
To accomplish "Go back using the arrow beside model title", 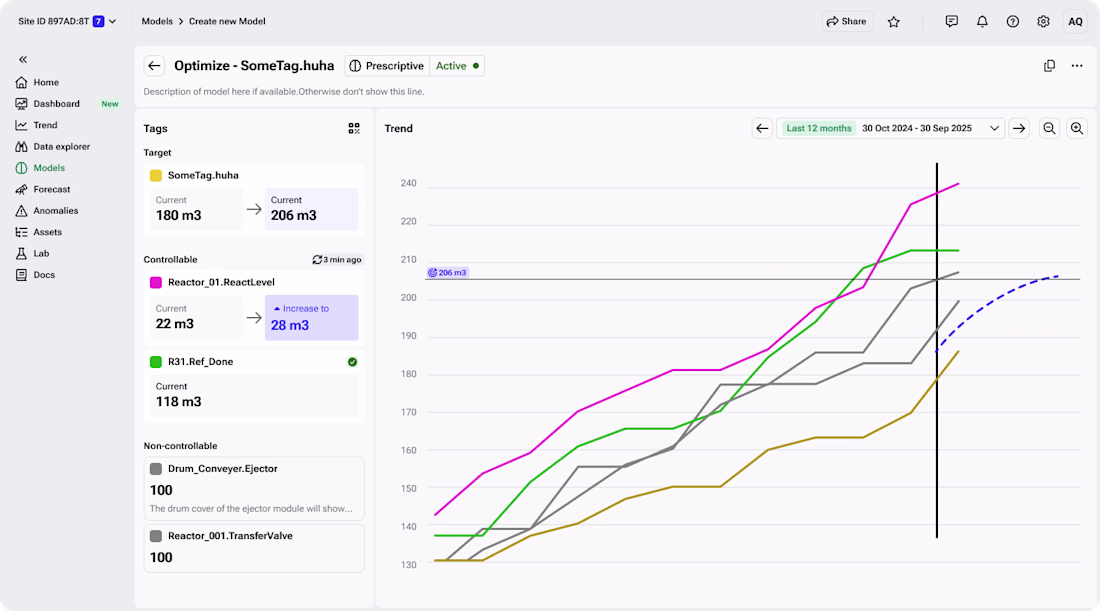I will tap(154, 66).
